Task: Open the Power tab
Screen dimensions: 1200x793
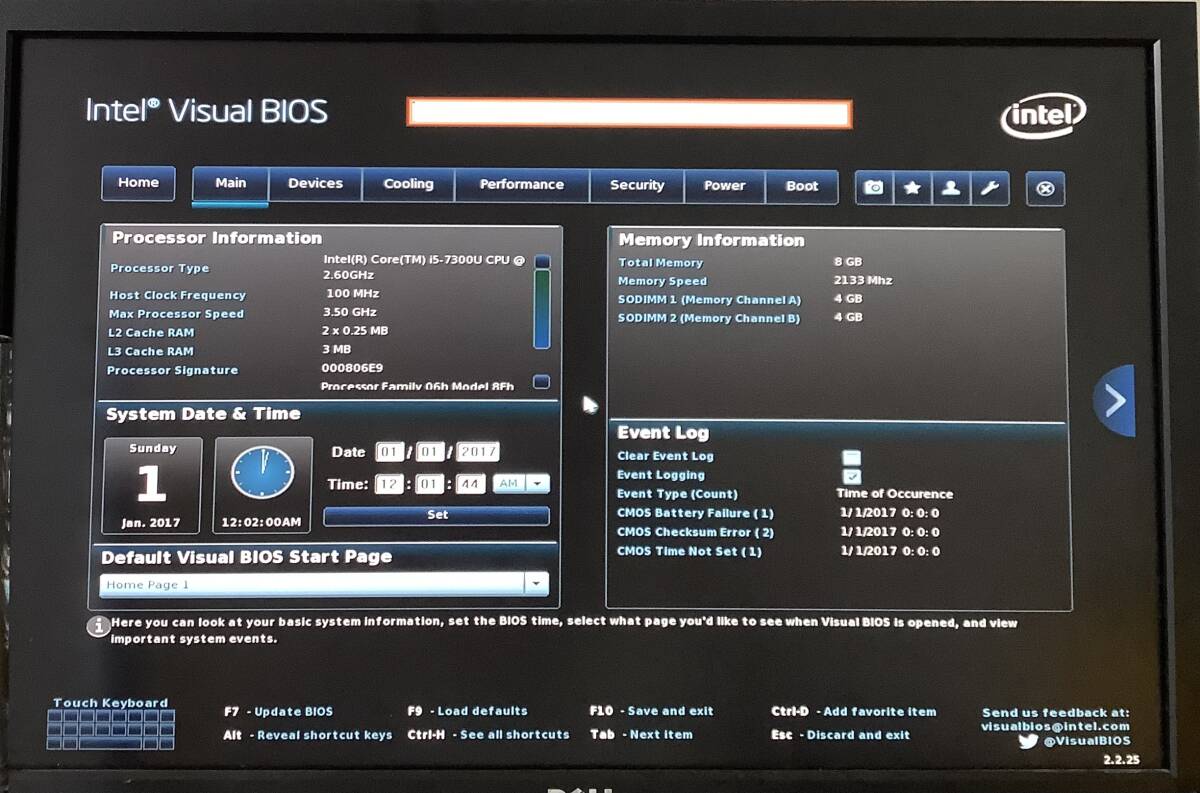Action: click(724, 186)
